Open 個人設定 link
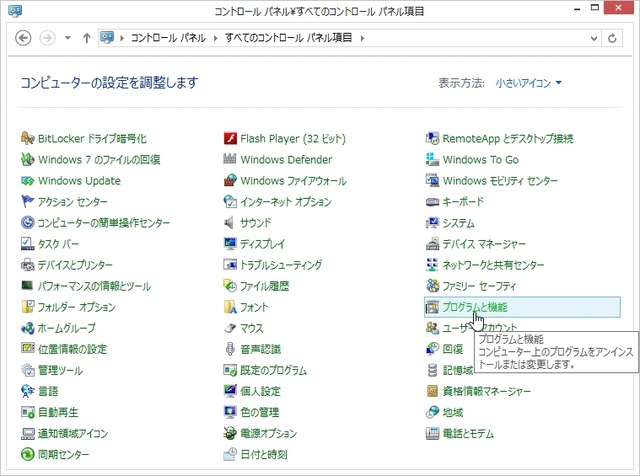 [x=260, y=391]
